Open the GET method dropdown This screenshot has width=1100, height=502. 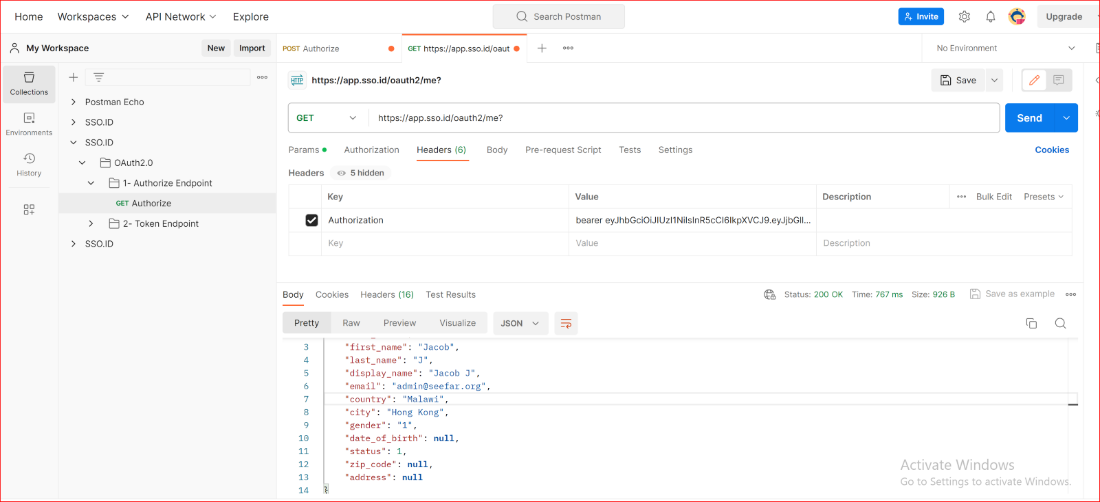point(326,118)
